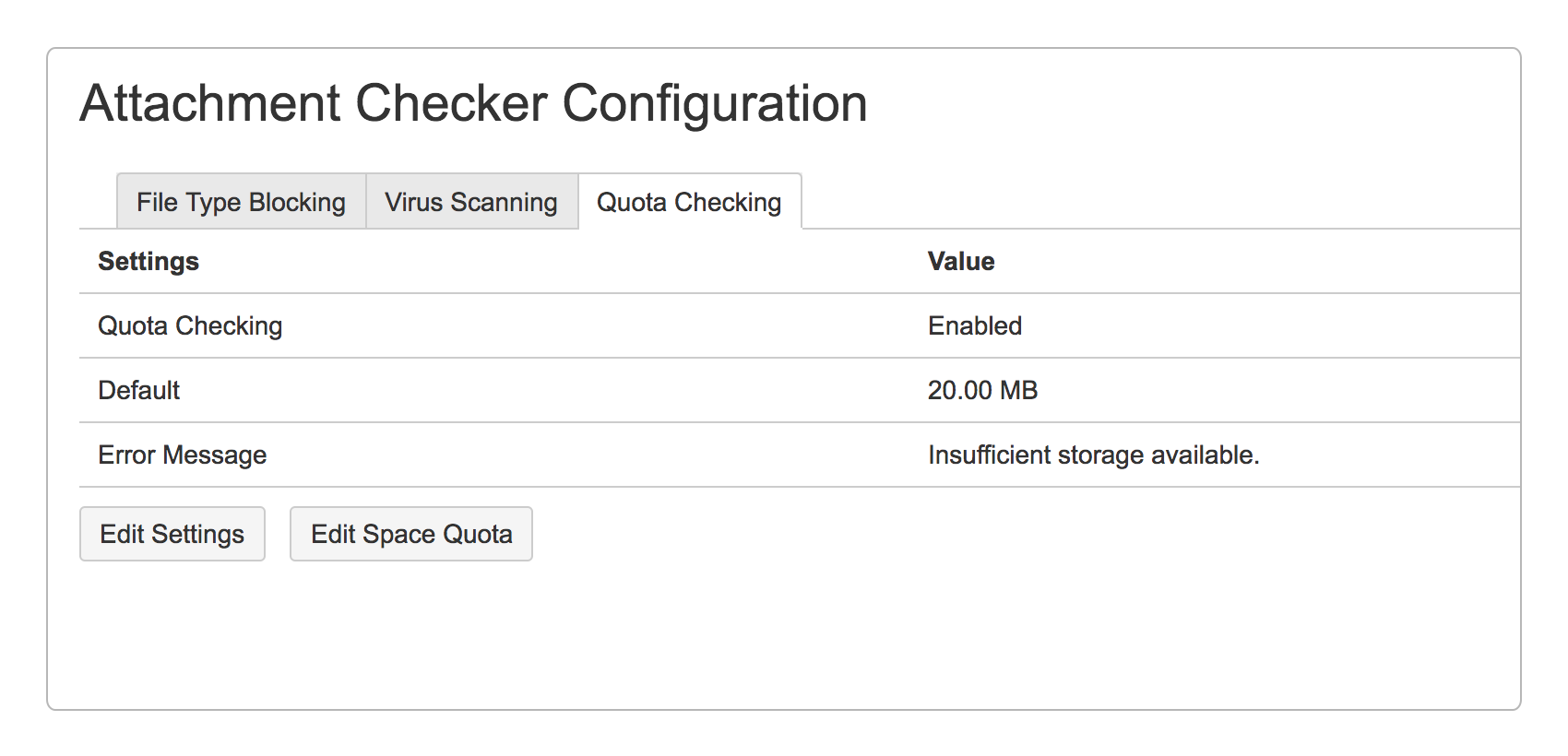Select the Error Message row label
1568x756 pixels.
coord(183,455)
